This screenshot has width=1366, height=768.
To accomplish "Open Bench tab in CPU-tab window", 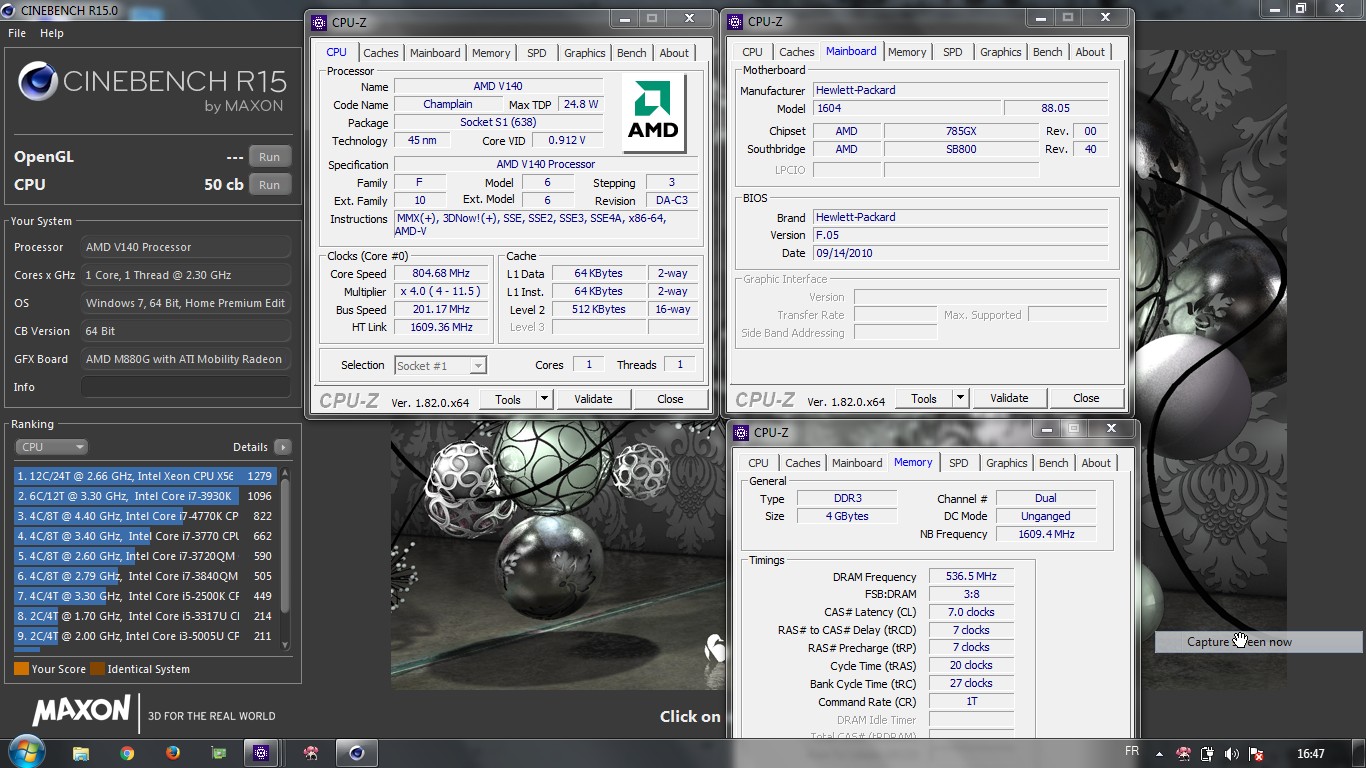I will click(x=632, y=53).
